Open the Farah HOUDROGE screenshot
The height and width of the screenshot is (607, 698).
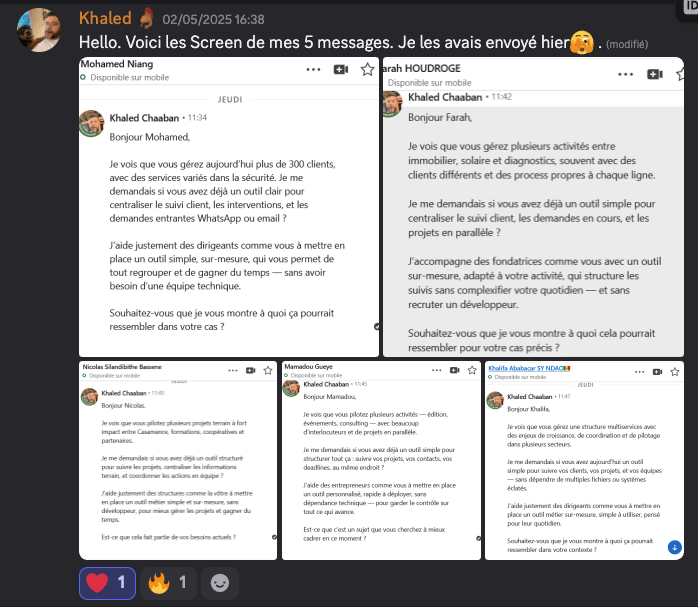coord(533,207)
